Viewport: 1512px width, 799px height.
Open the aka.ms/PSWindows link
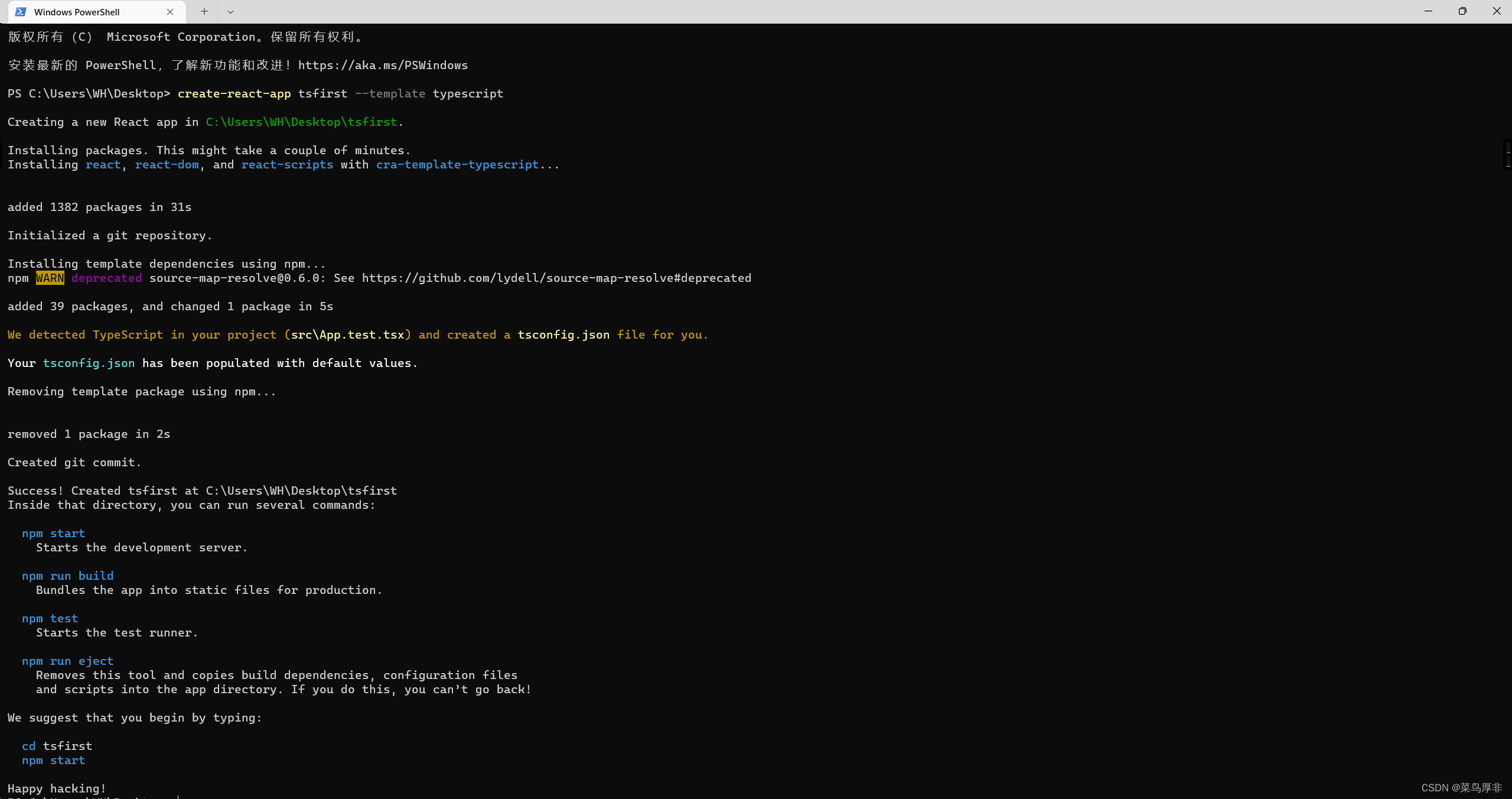(x=383, y=65)
